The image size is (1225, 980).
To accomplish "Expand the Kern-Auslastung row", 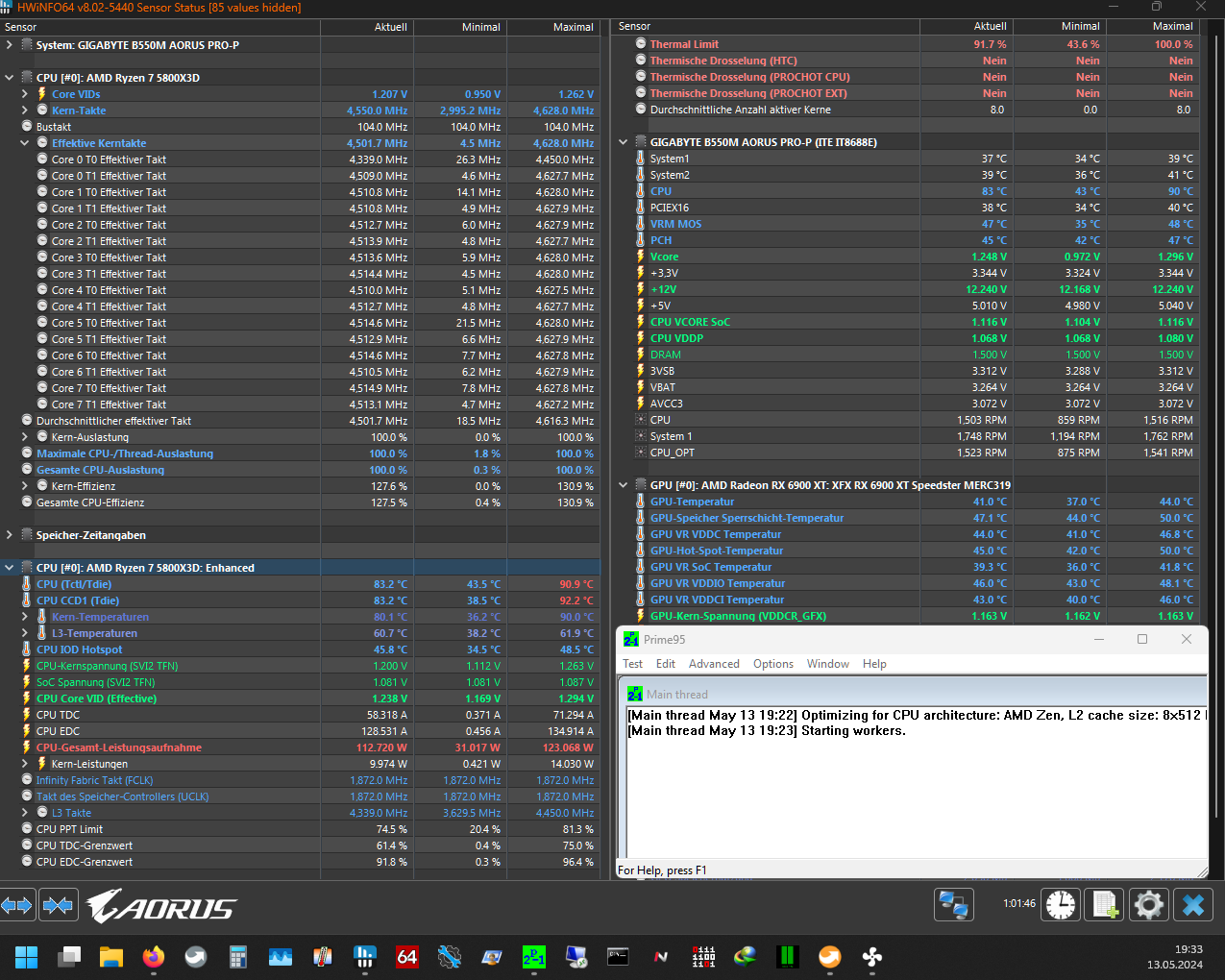I will [25, 437].
